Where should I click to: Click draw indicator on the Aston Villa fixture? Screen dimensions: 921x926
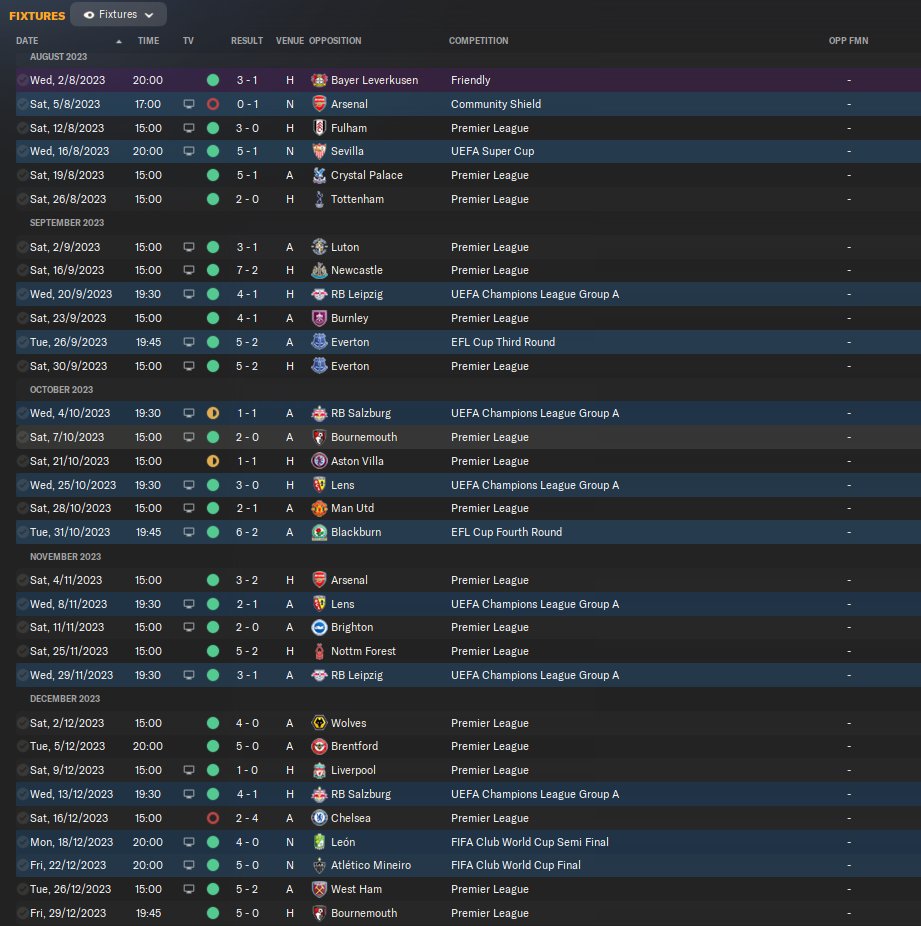213,461
